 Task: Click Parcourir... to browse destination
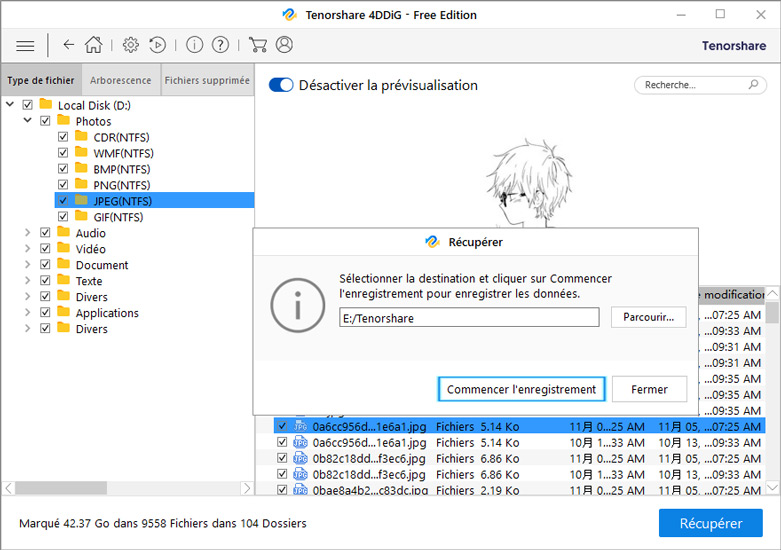pos(649,317)
